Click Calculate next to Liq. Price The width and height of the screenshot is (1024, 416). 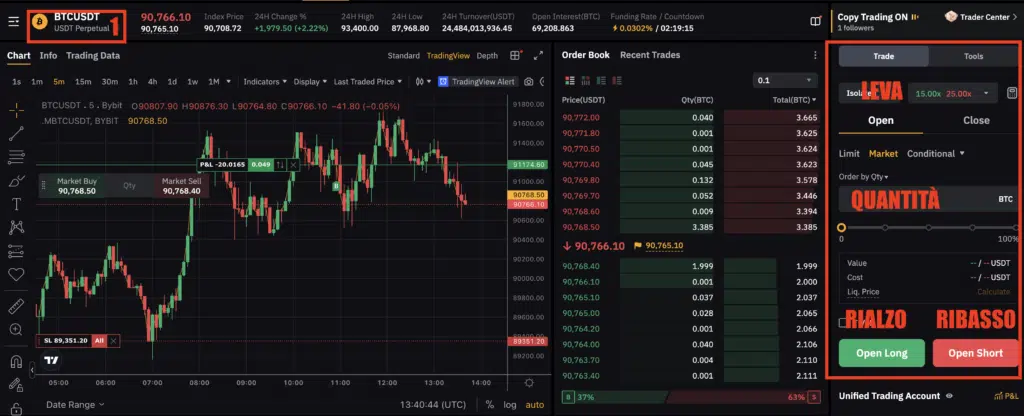[993, 292]
